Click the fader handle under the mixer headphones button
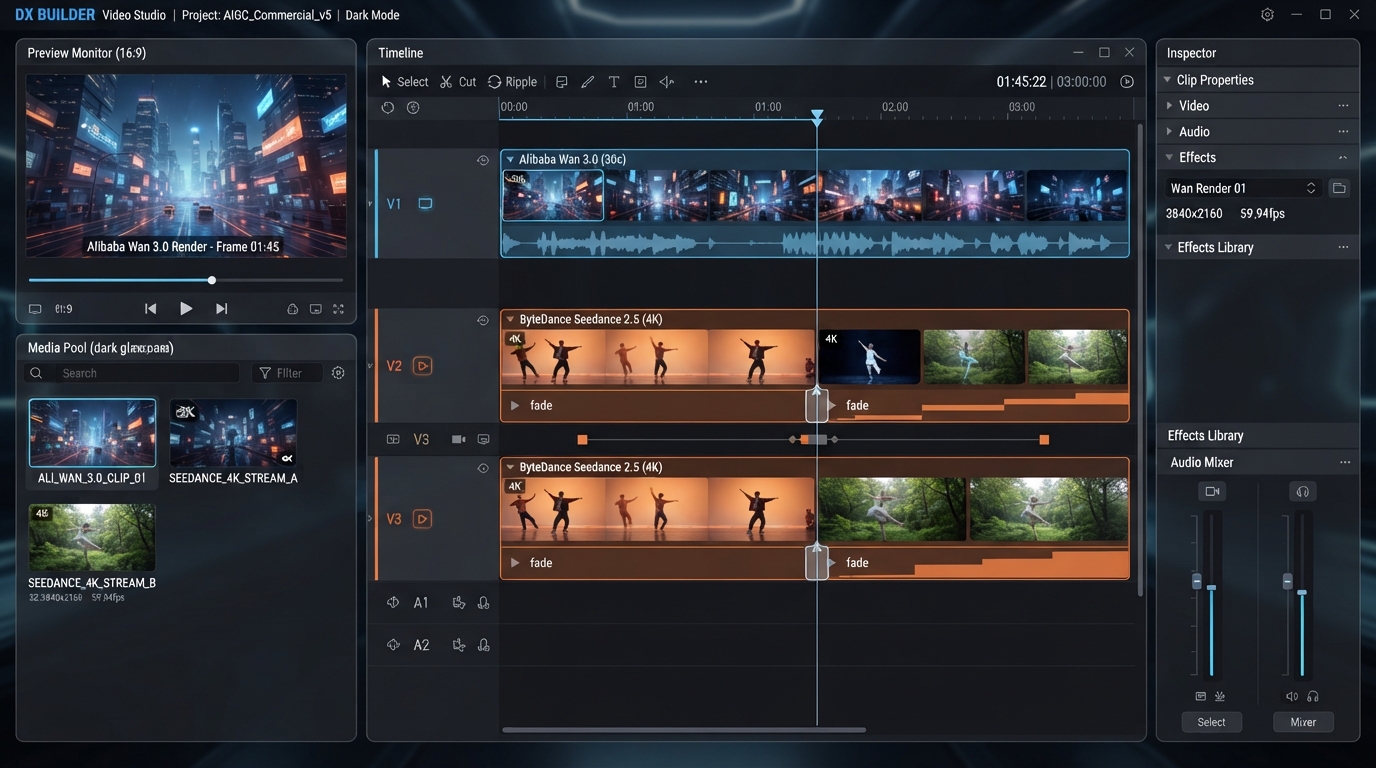Viewport: 1376px width, 768px height. pos(1288,582)
